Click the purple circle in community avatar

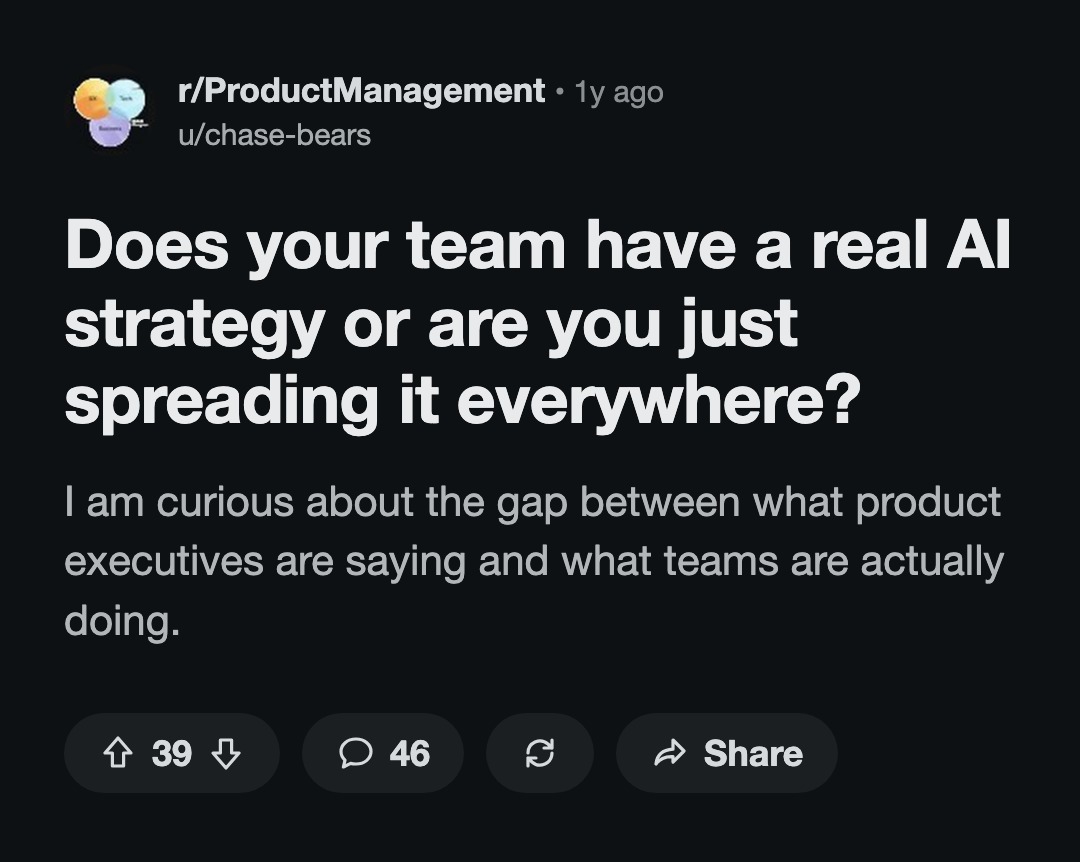(x=110, y=129)
